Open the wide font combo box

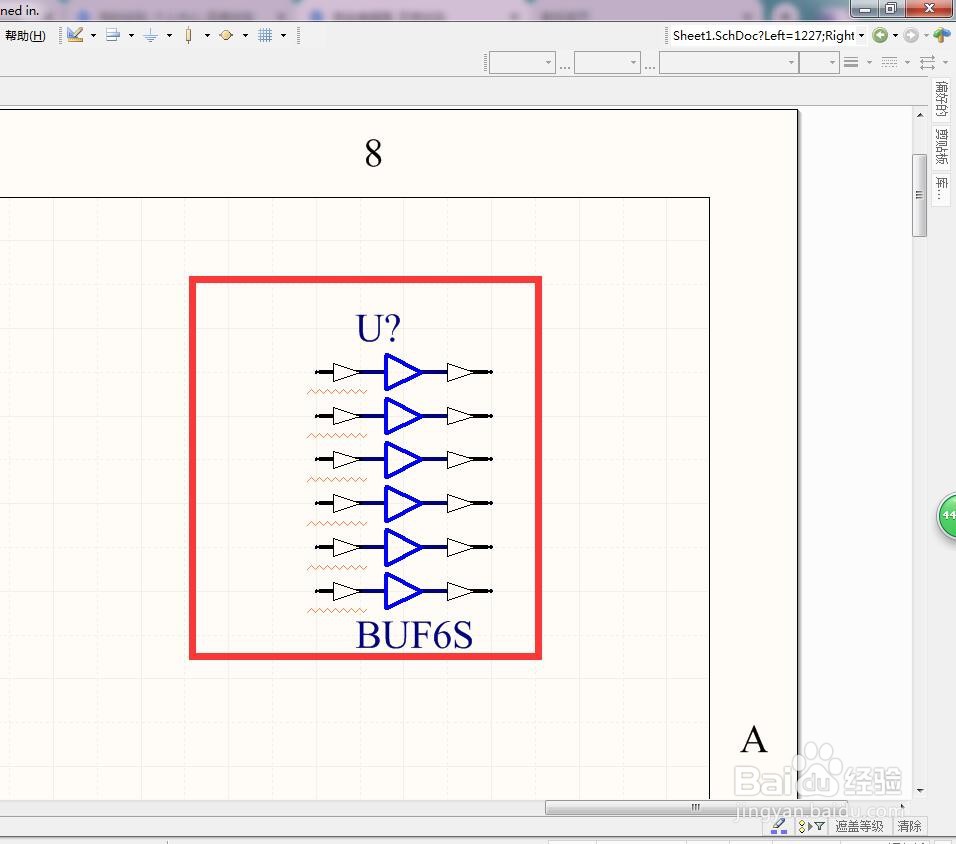coord(729,62)
